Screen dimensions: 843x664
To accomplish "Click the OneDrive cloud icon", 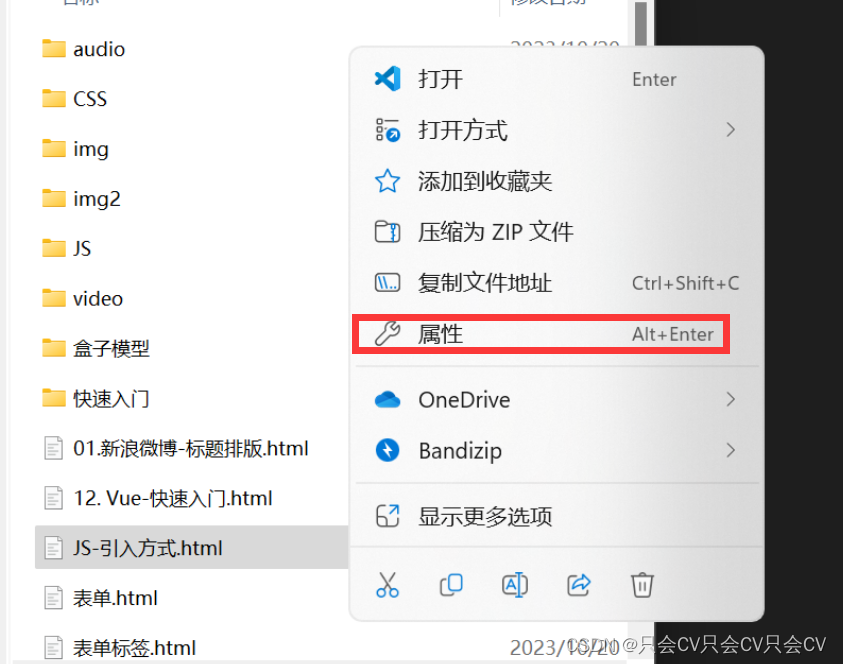I will coord(388,399).
